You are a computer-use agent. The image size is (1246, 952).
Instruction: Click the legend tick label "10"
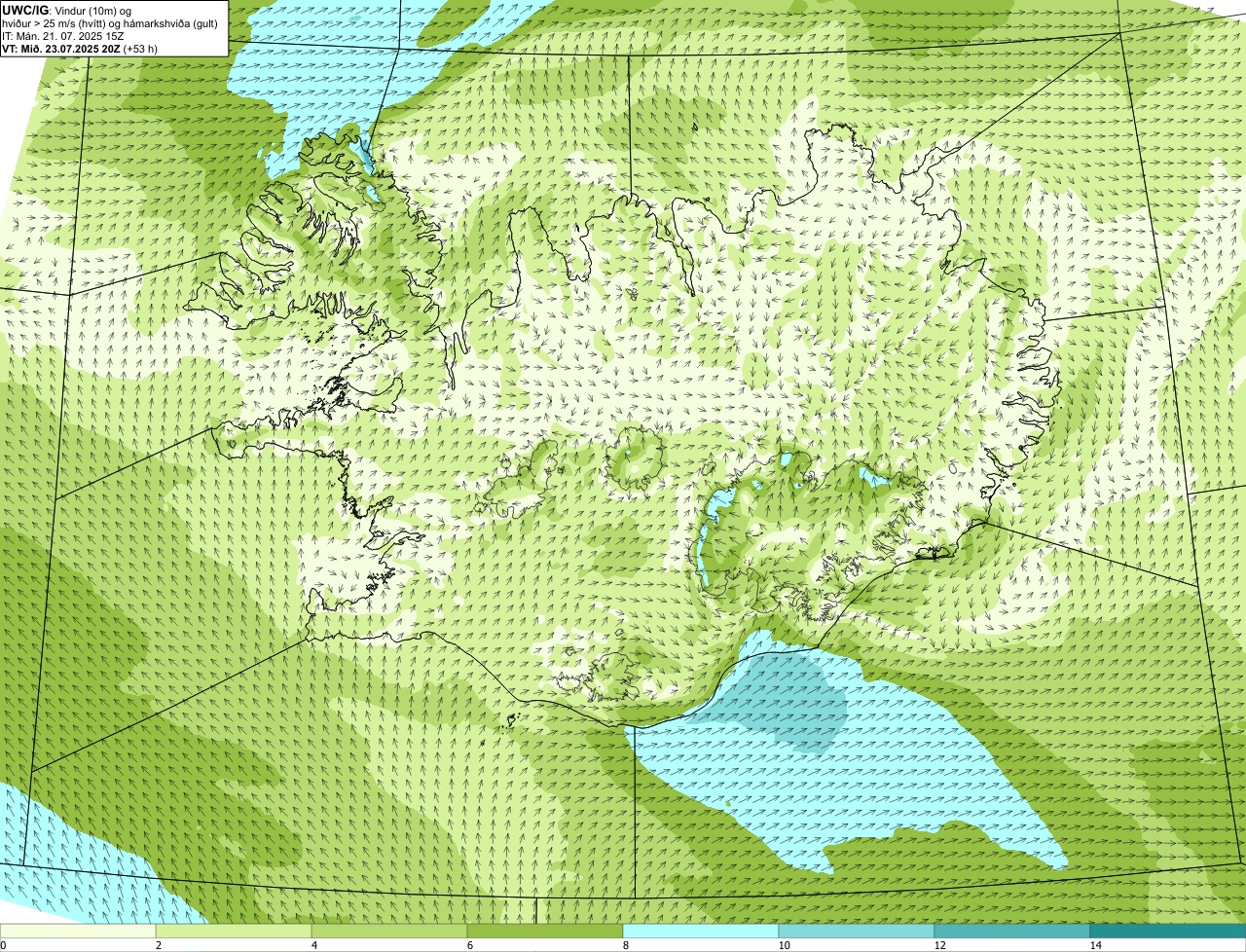(x=784, y=945)
